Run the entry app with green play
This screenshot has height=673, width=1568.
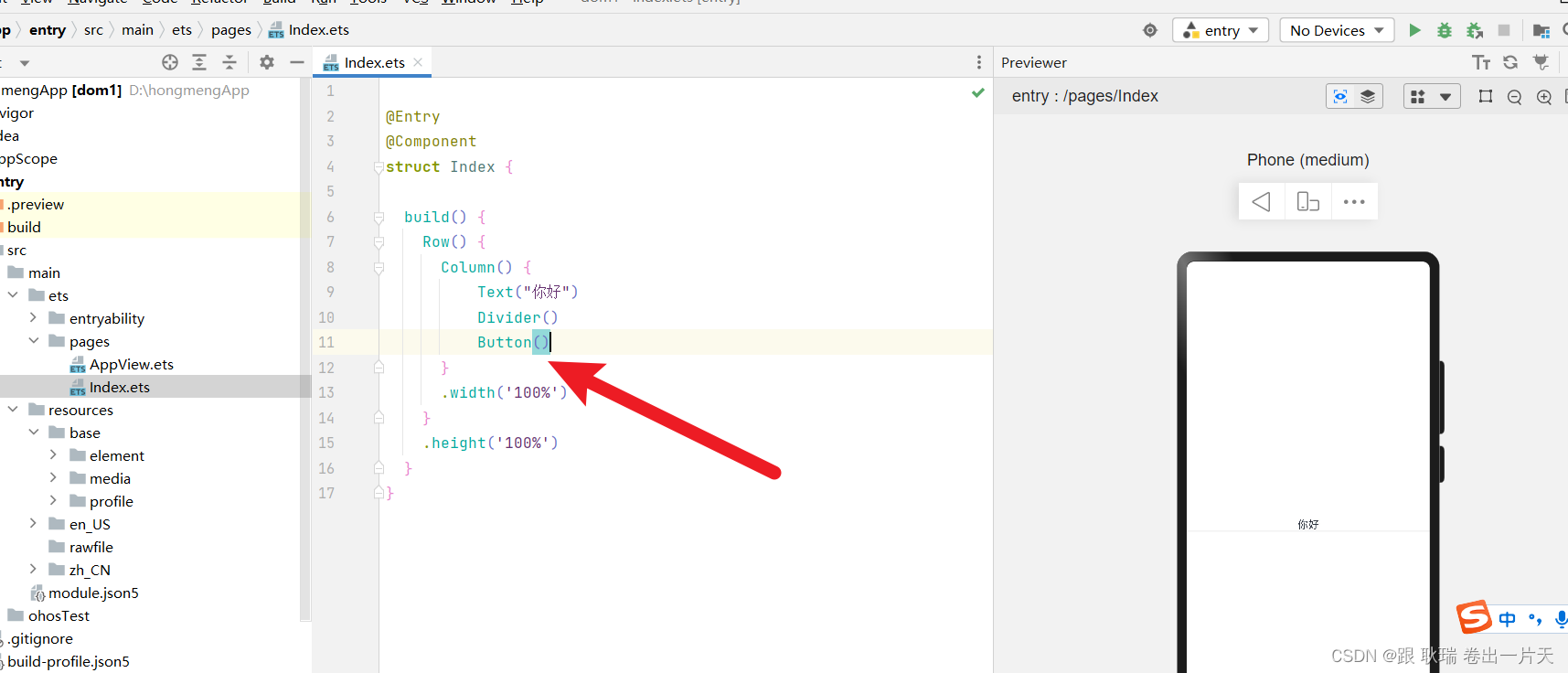tap(1414, 30)
